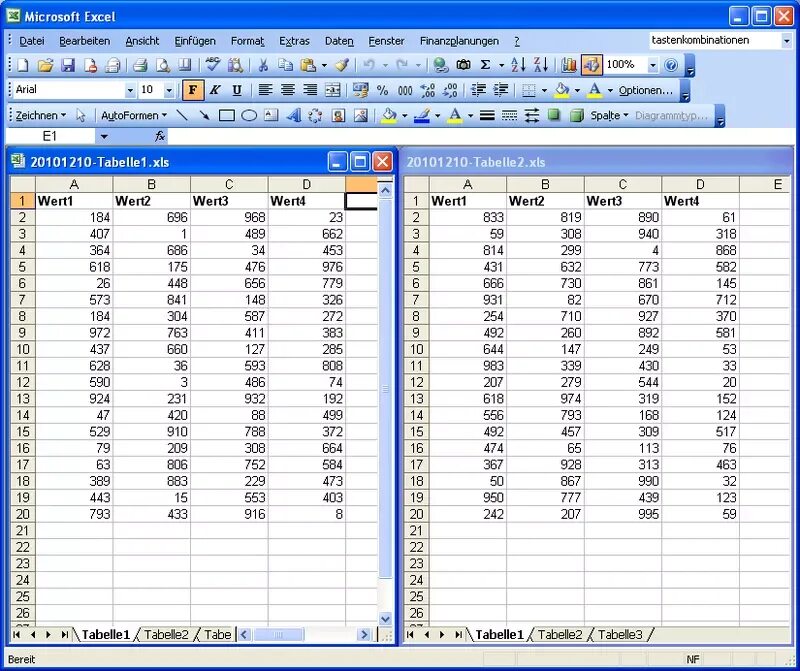Apply currency format
Screen dimensions: 800x671
coord(360,90)
